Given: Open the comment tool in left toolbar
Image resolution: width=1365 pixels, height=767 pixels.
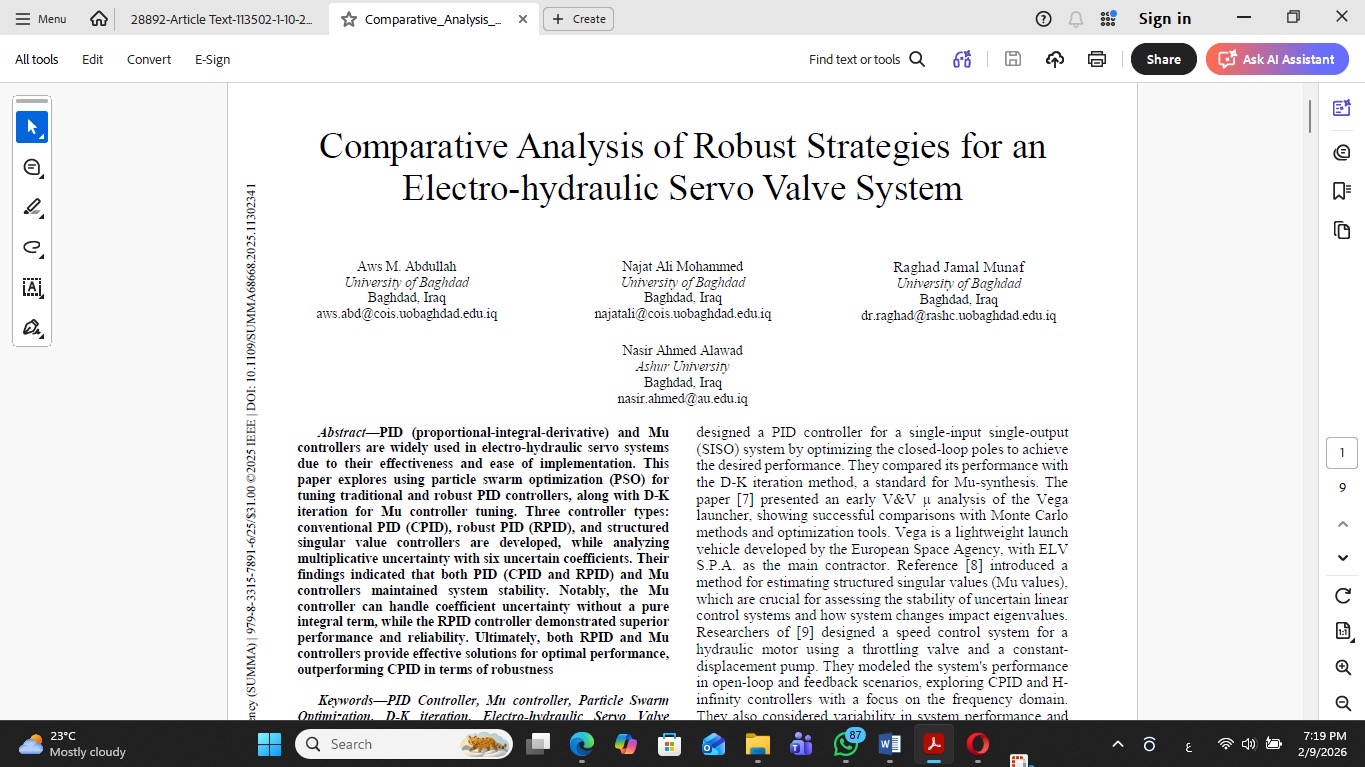Looking at the screenshot, I should [x=32, y=168].
